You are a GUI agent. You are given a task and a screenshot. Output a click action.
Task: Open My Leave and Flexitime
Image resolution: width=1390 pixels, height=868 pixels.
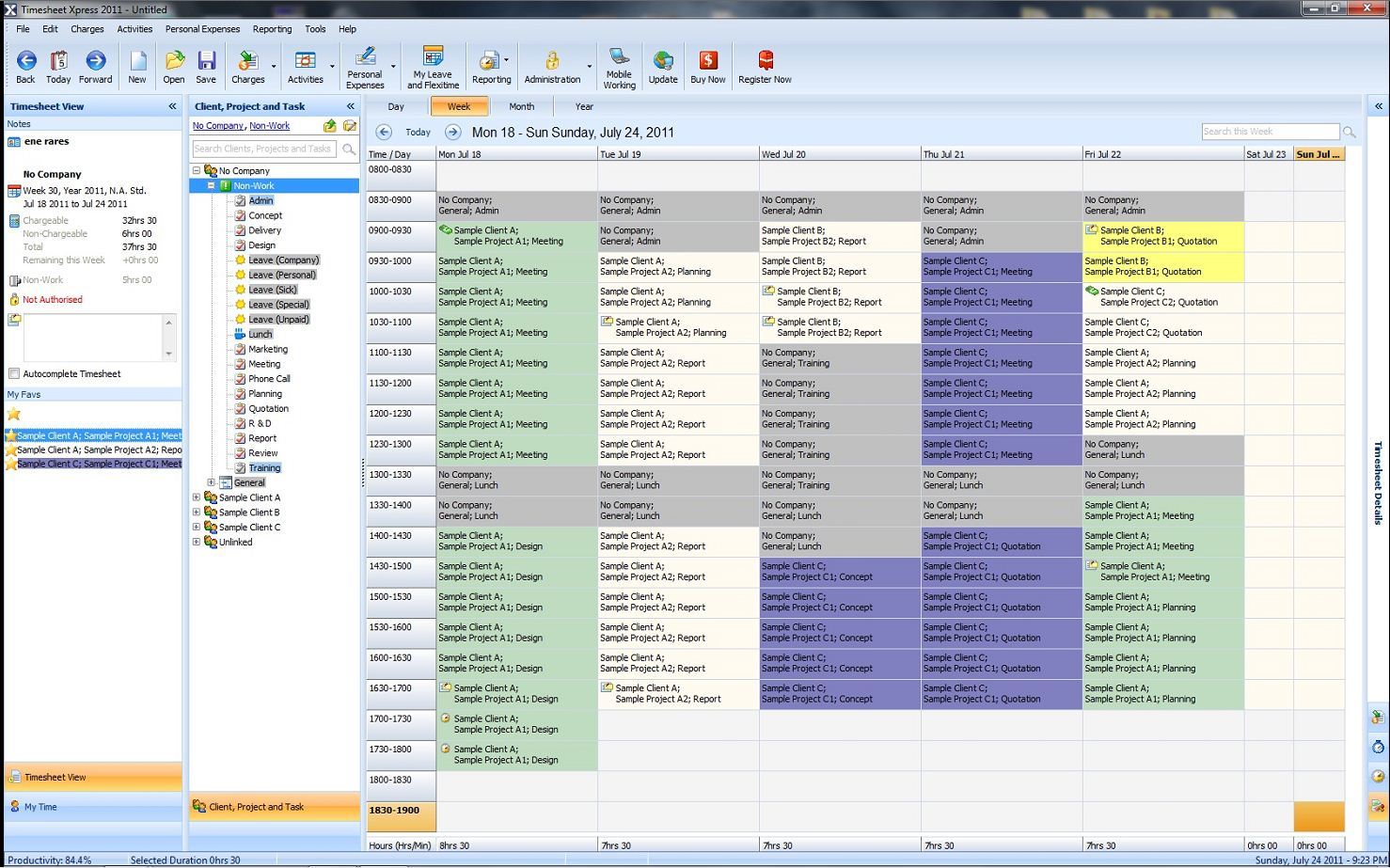(433, 68)
